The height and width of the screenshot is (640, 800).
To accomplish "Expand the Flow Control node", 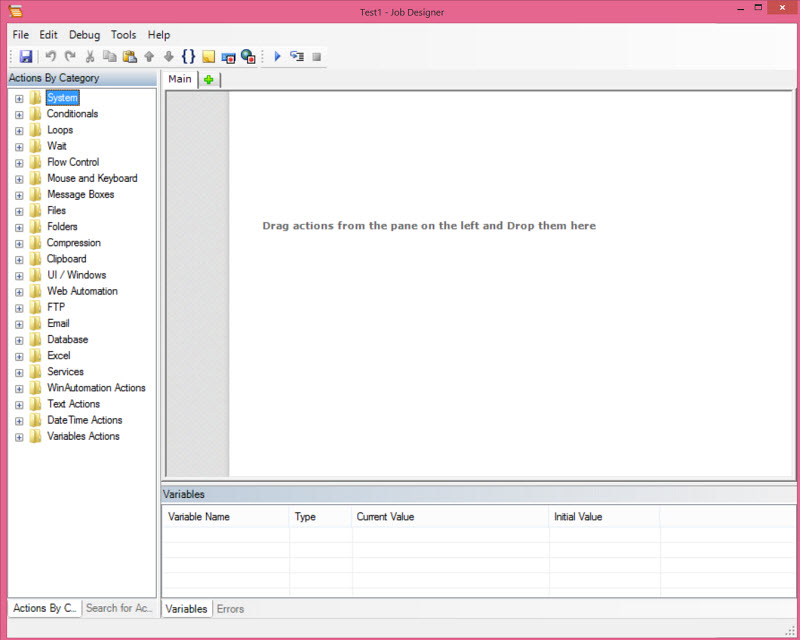I will point(19,163).
